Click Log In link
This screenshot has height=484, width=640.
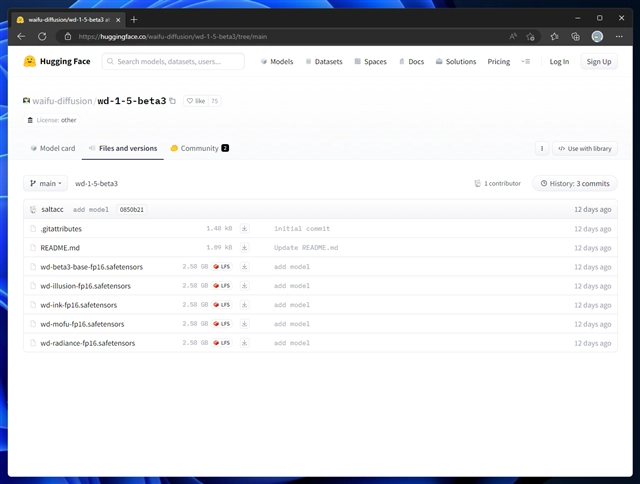tap(559, 62)
